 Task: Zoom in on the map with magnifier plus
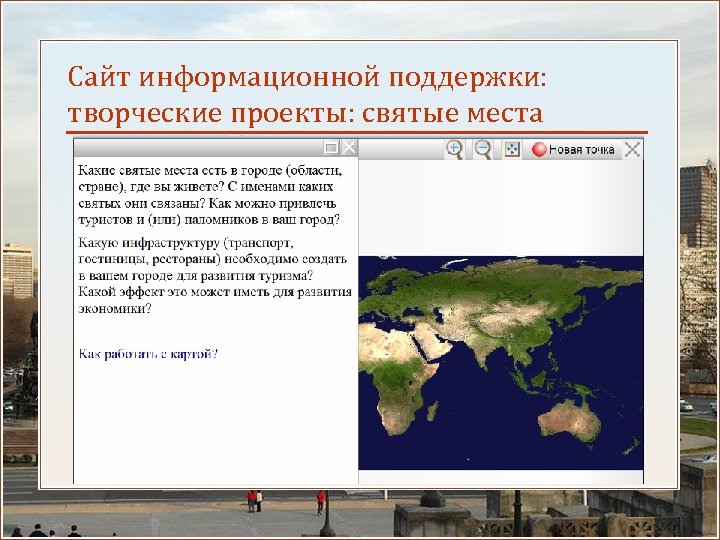tap(455, 149)
